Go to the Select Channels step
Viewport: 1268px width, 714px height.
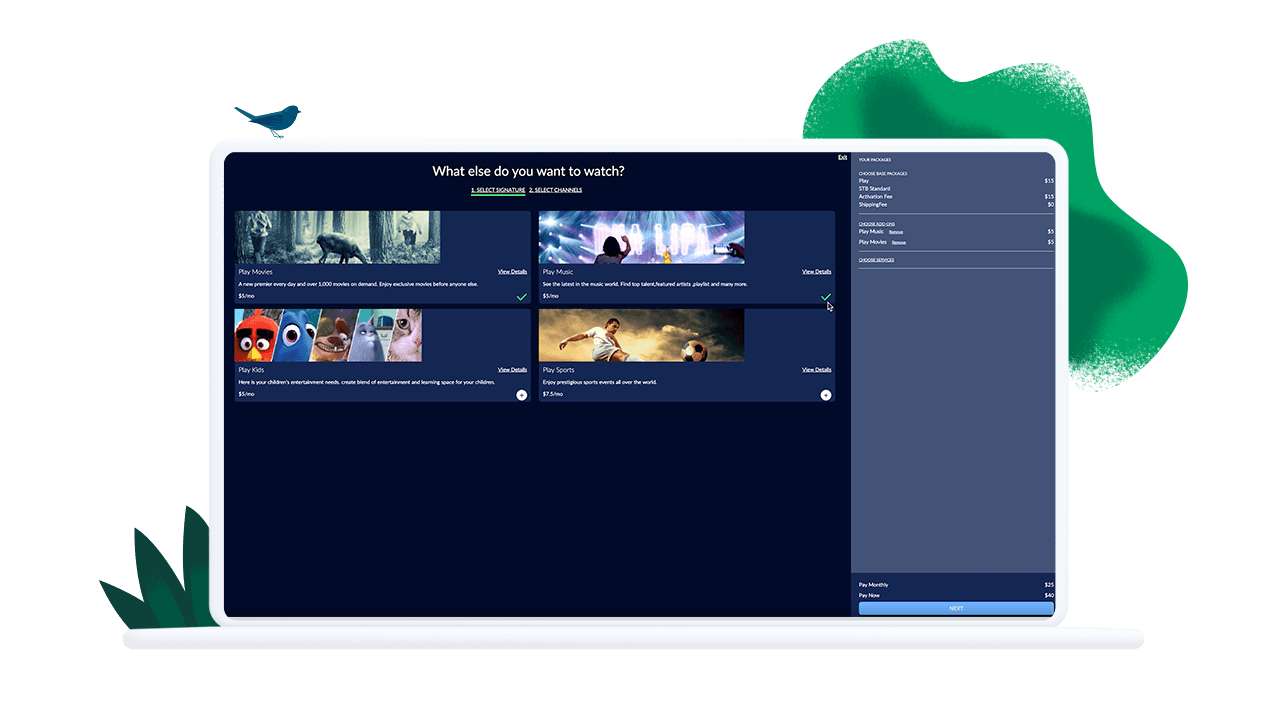pyautogui.click(x=555, y=190)
